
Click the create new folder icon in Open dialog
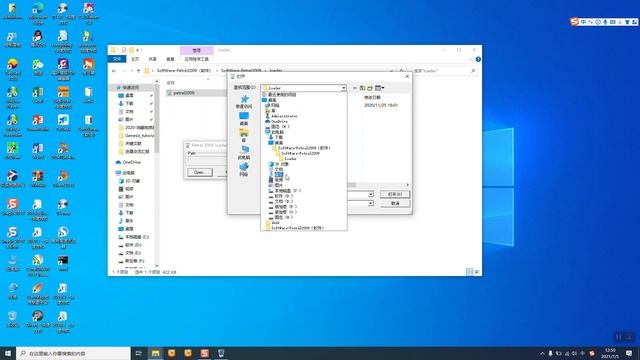pos(370,88)
